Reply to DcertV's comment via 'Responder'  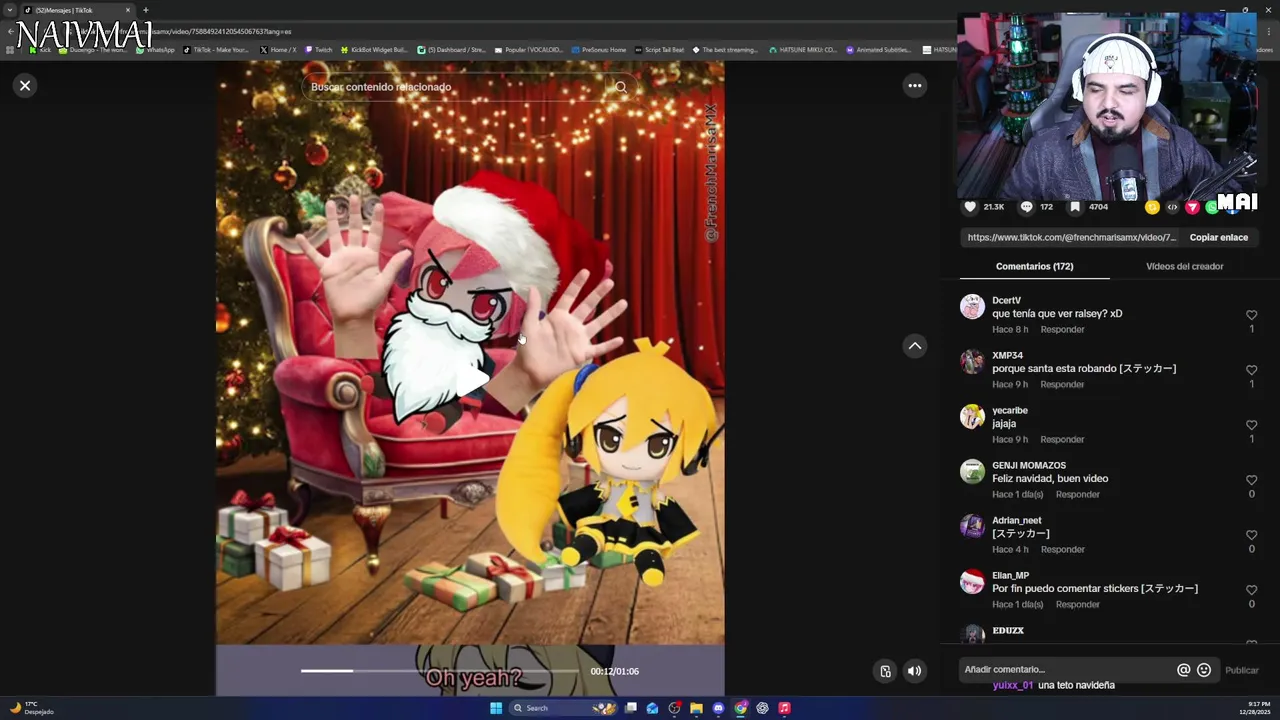click(x=1062, y=329)
